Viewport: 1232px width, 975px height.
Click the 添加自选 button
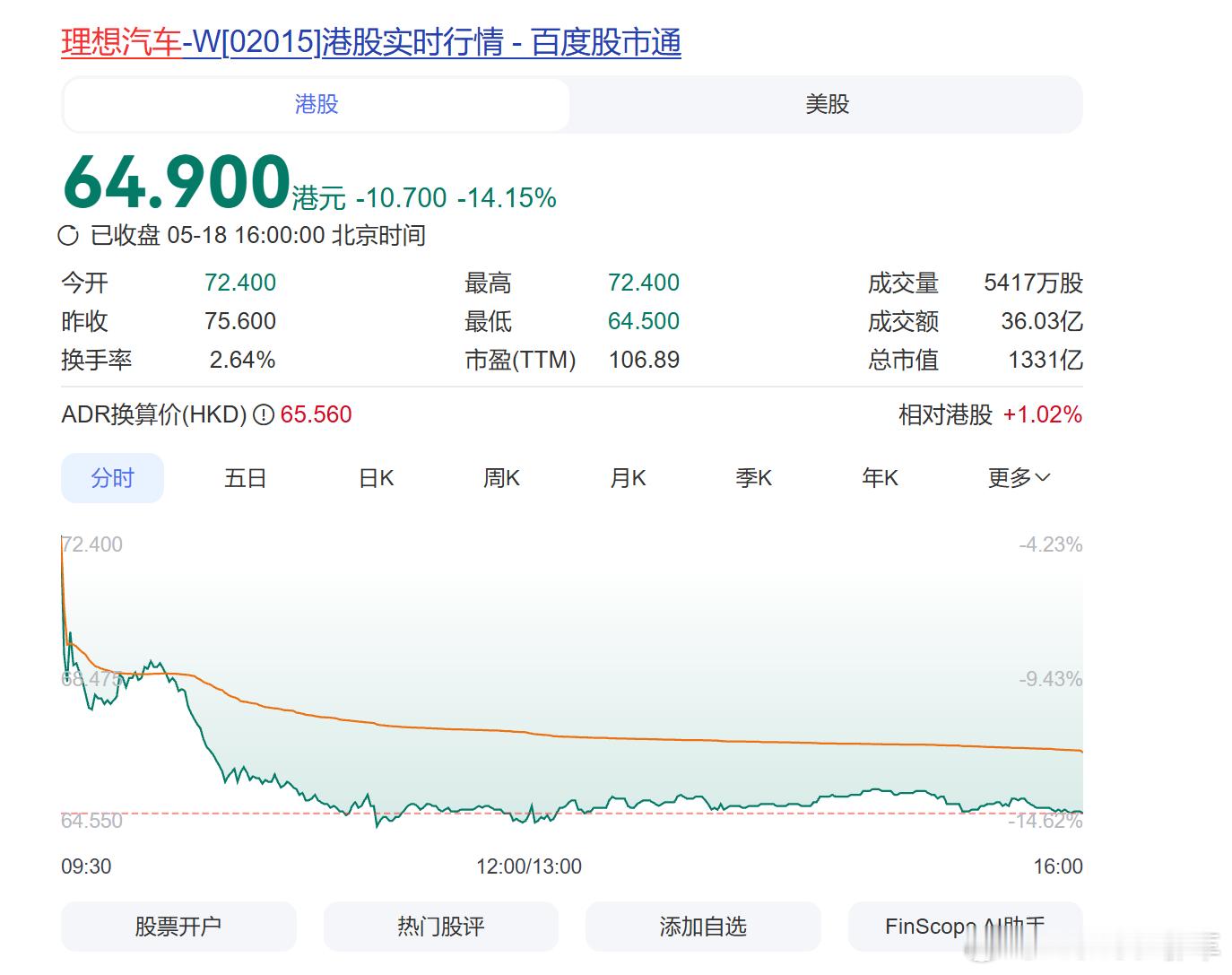pos(703,927)
